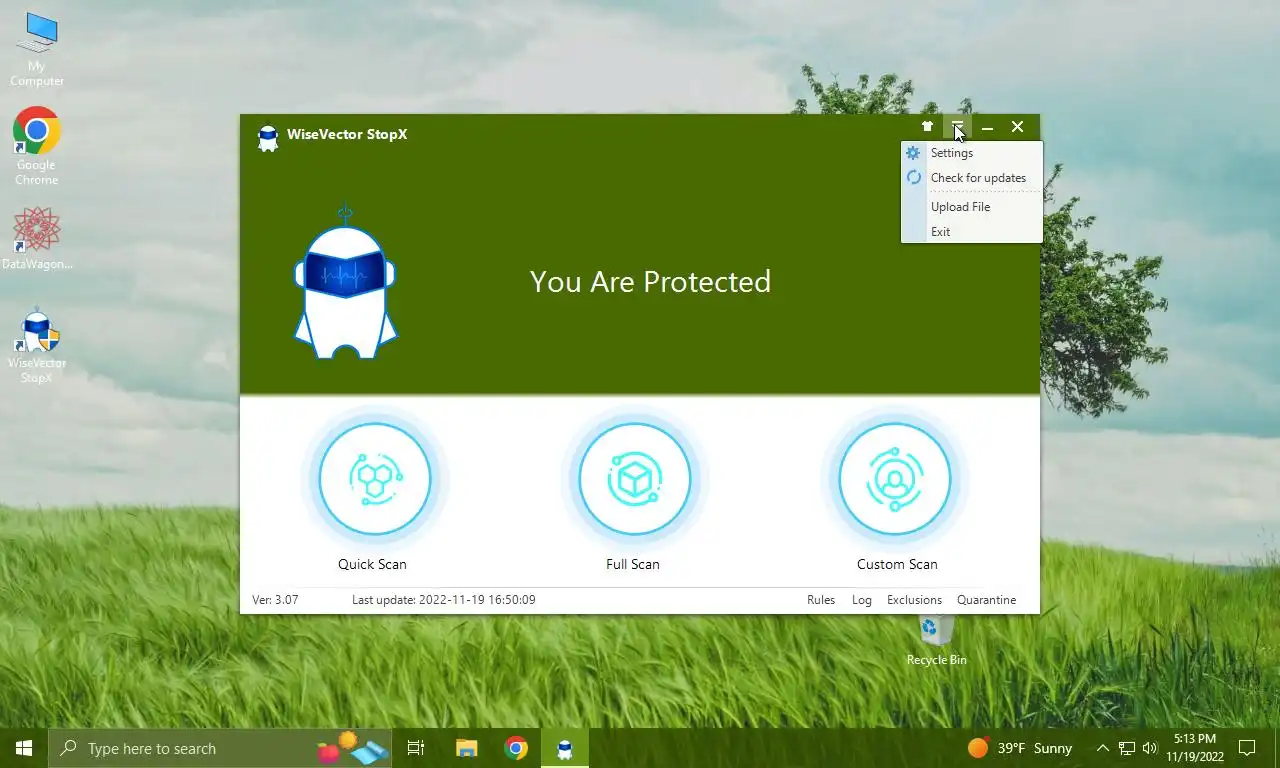This screenshot has width=1280, height=768.
Task: Show hidden system tray icons
Action: pyautogui.click(x=1103, y=748)
